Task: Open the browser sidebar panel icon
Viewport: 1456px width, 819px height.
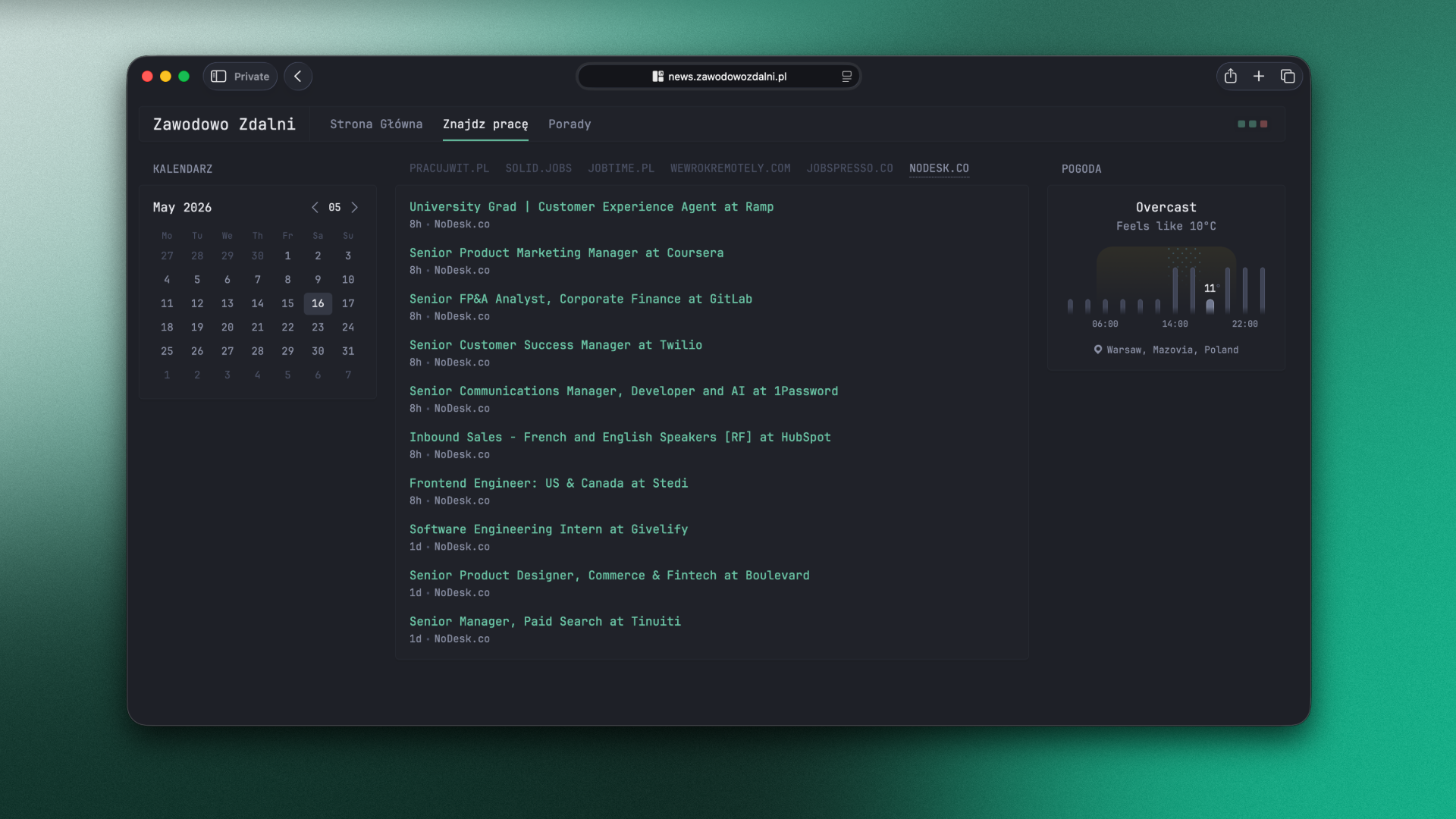Action: pyautogui.click(x=218, y=77)
